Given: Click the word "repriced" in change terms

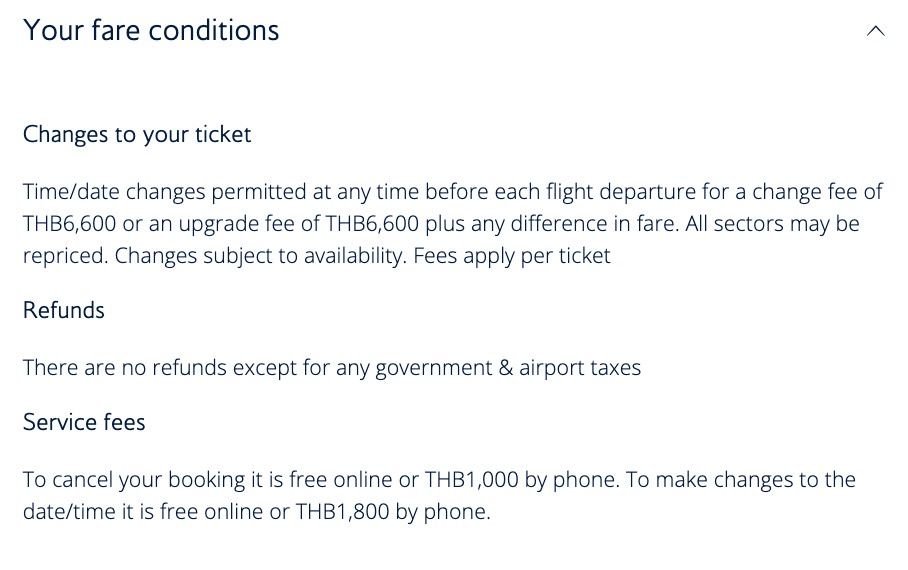Looking at the screenshot, I should (64, 255).
